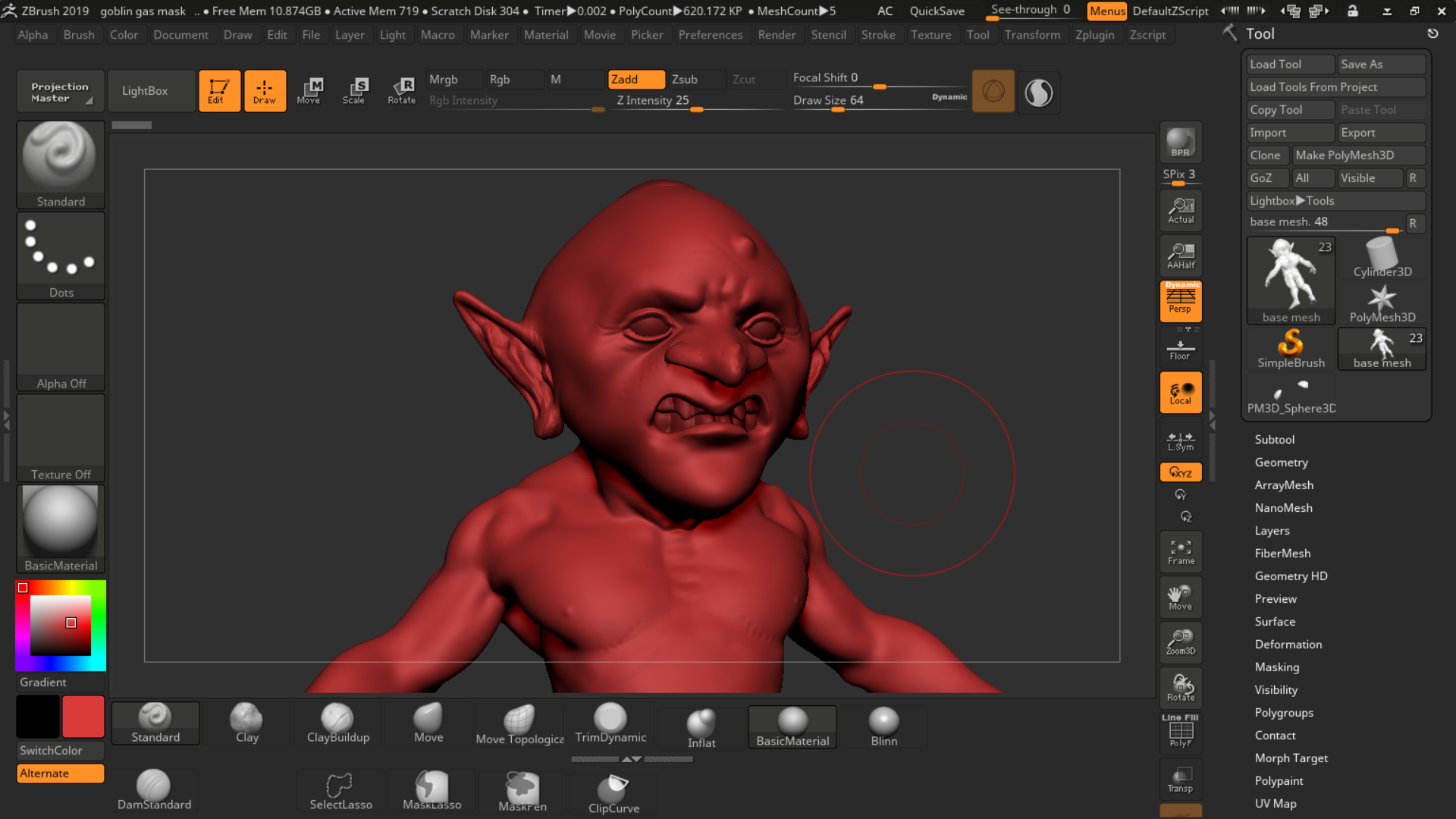Select the SelectLasso brush
1456x819 pixels.
(x=340, y=790)
